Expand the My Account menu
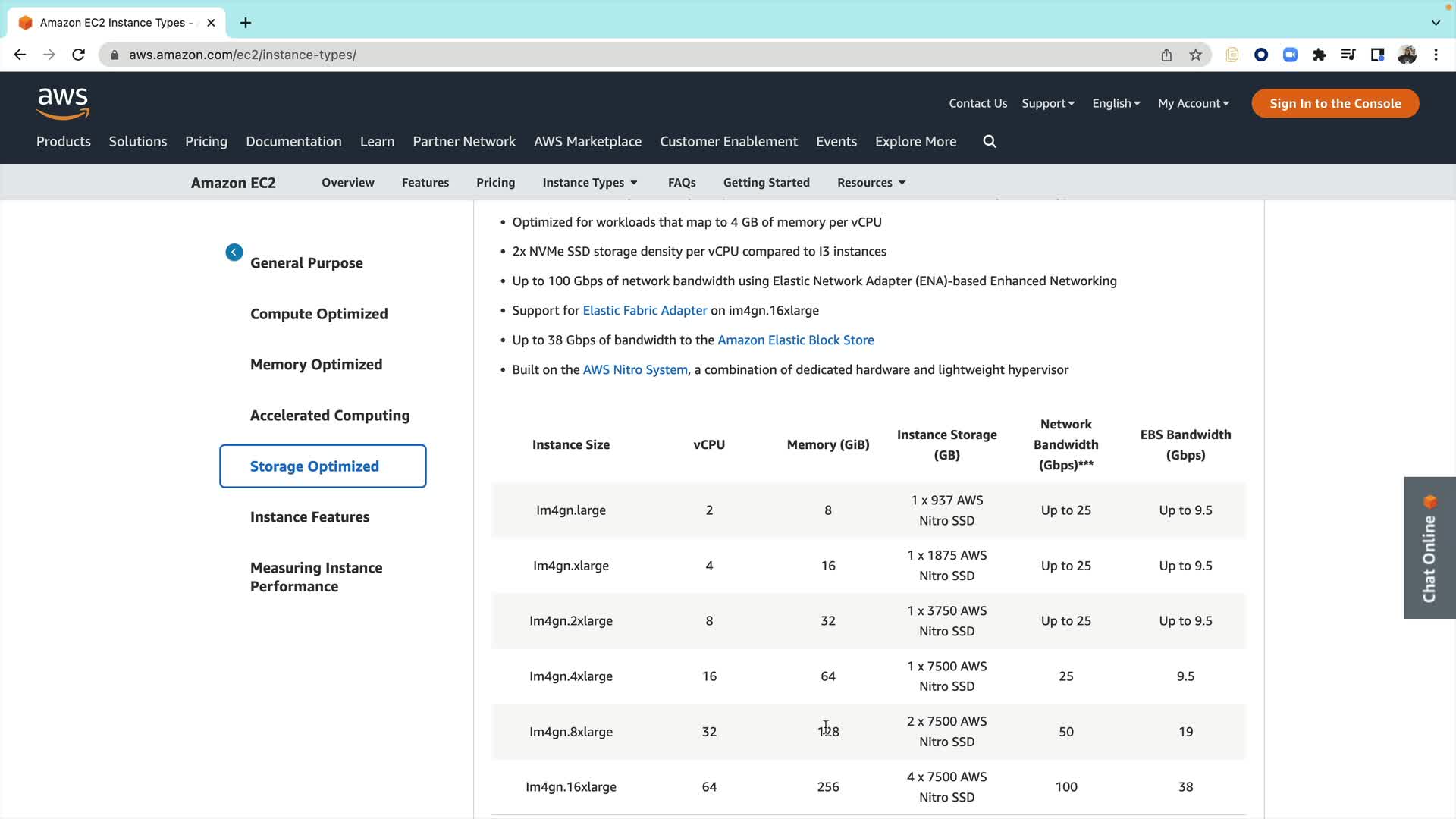Screen dimensions: 1456x819 tap(1193, 104)
